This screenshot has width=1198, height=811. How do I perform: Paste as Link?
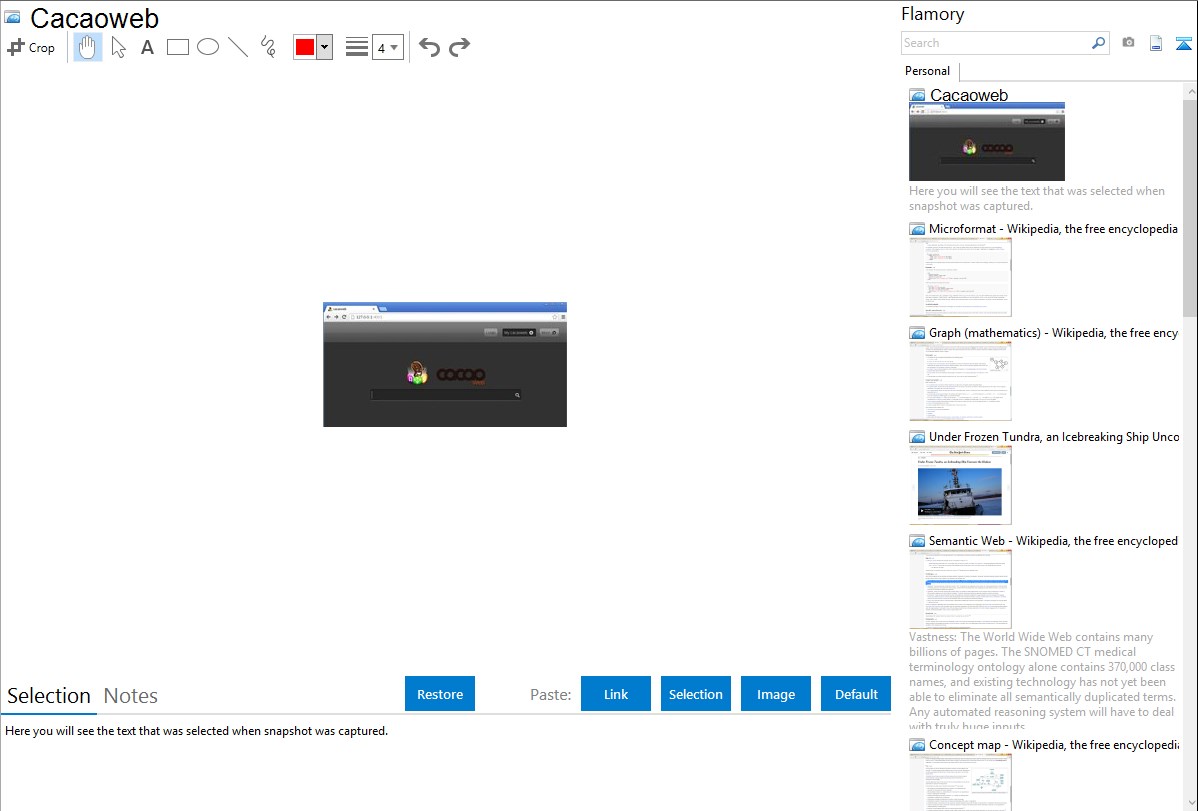[616, 694]
